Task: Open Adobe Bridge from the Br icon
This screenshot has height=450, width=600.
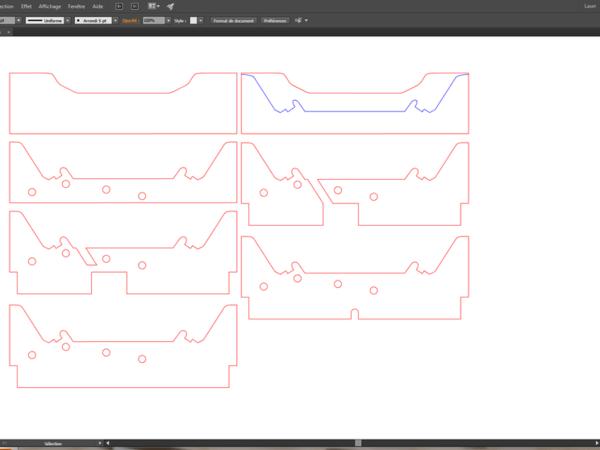Action: [x=119, y=6]
